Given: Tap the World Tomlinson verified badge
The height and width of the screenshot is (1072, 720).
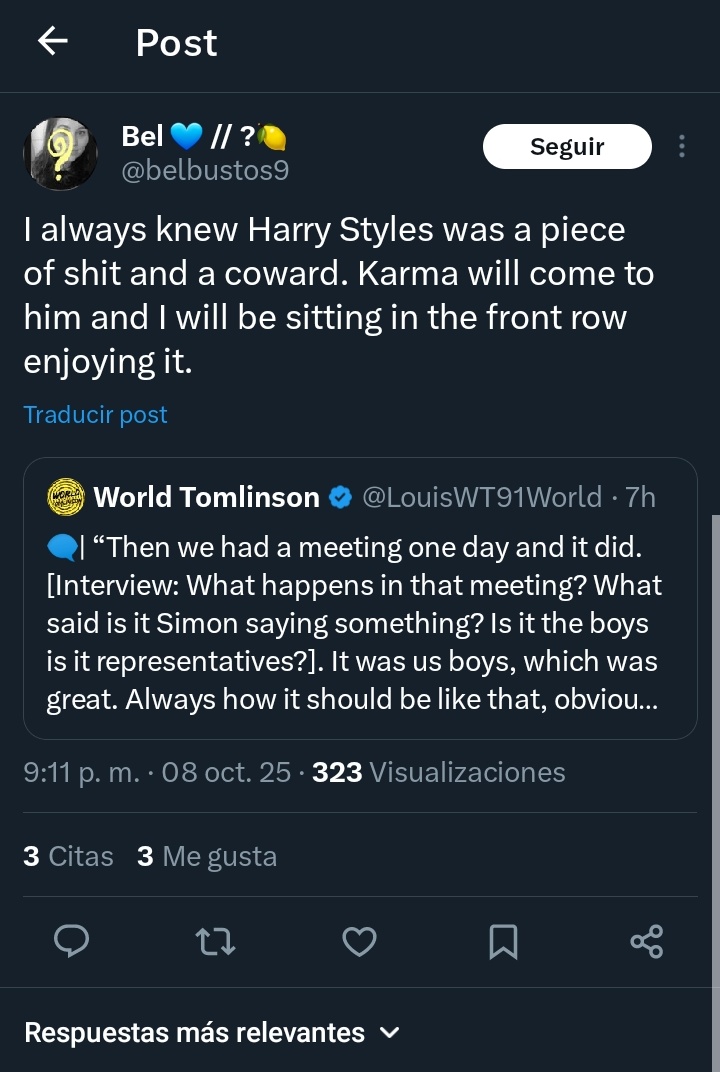Looking at the screenshot, I should (x=340, y=497).
